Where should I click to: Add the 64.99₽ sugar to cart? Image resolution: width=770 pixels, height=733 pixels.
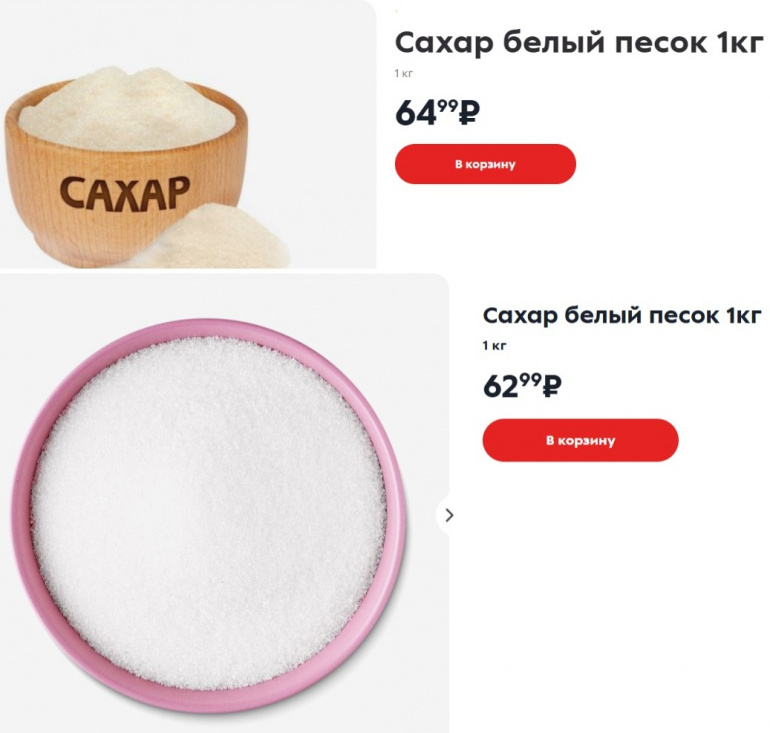[485, 164]
